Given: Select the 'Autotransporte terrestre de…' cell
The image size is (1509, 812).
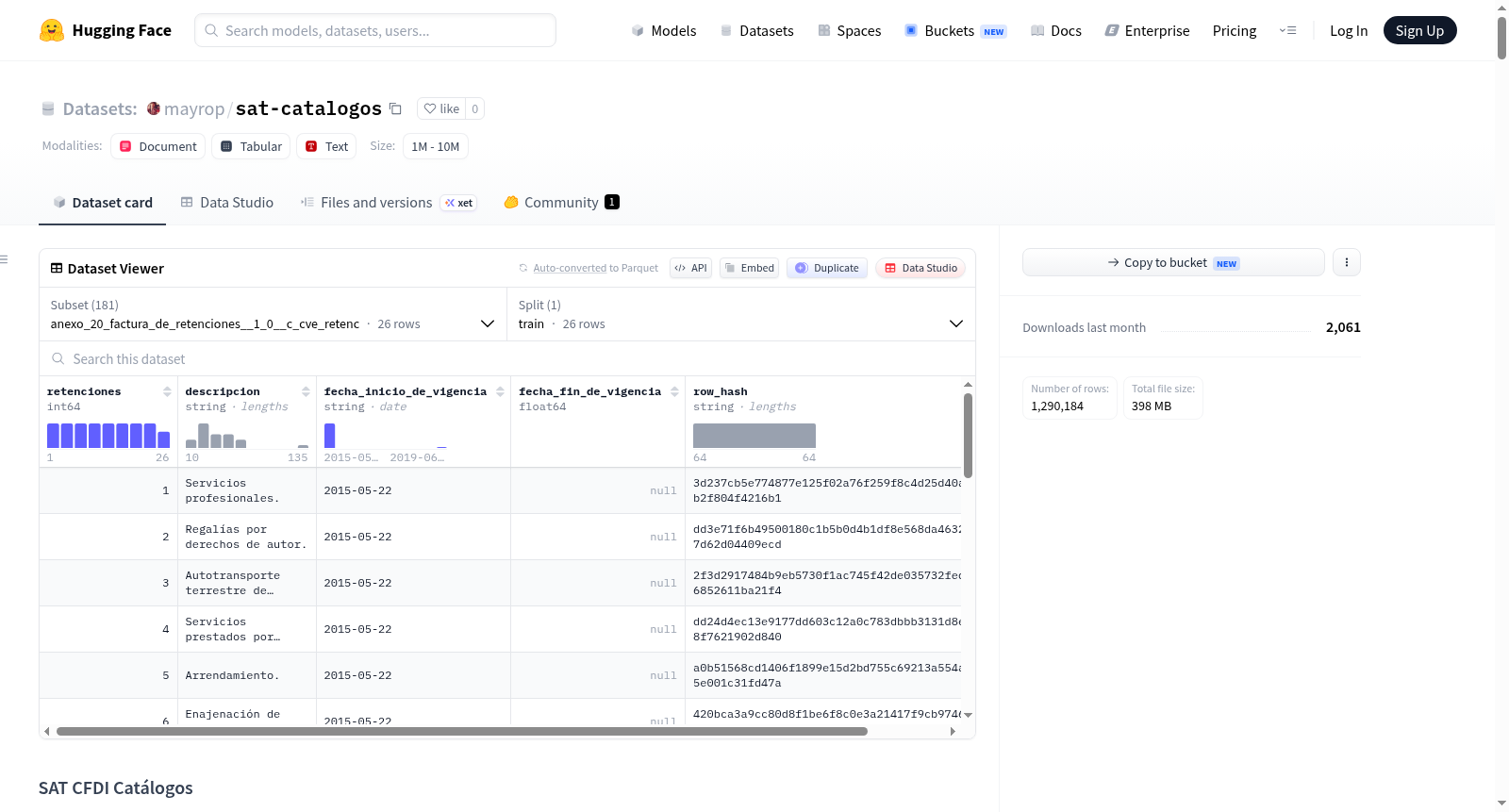Looking at the screenshot, I should coord(247,583).
